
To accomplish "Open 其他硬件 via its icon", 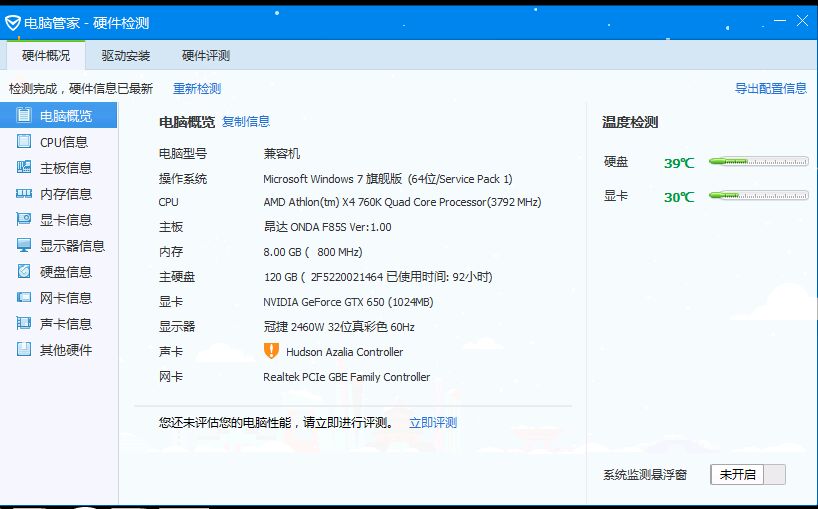I will [23, 349].
